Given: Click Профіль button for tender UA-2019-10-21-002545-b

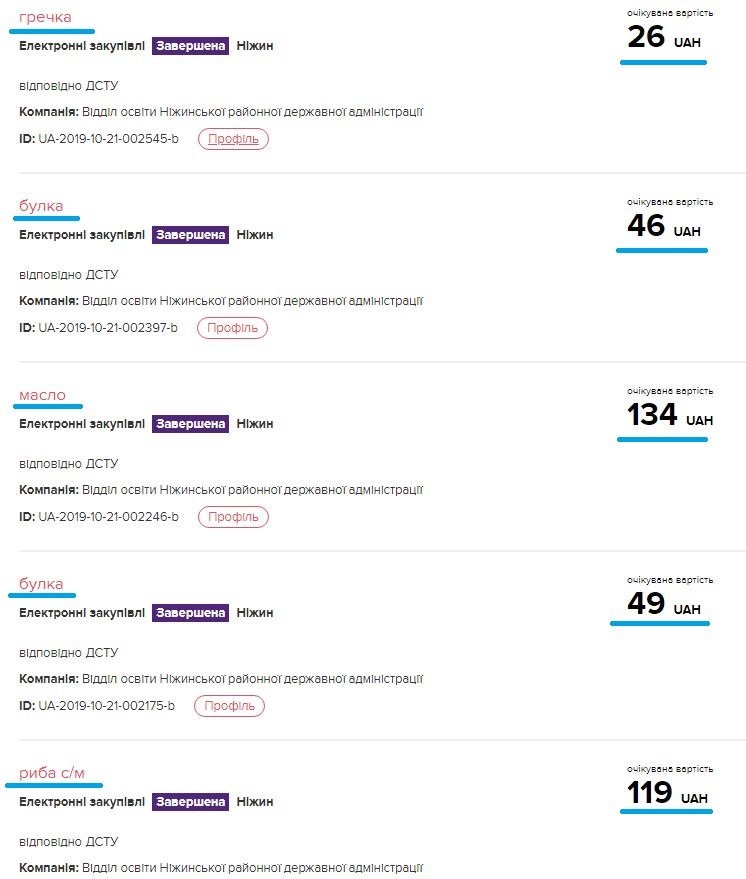Looking at the screenshot, I should tap(233, 139).
